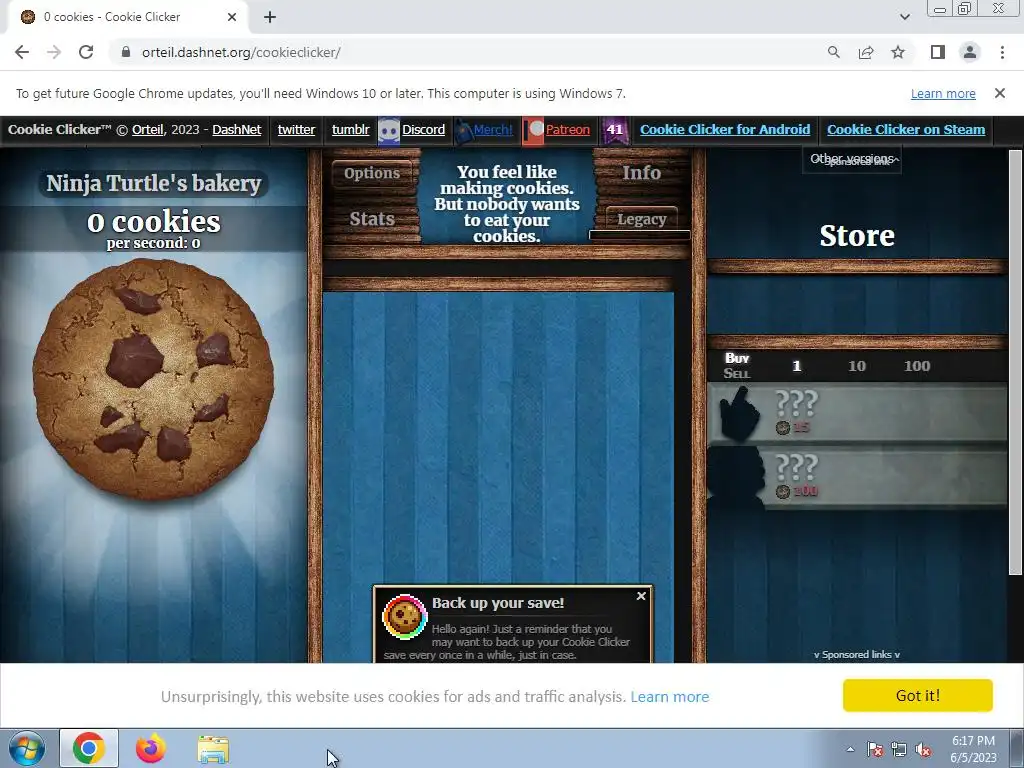The height and width of the screenshot is (768, 1024).
Task: Expand the Other versions dropdown
Action: 852,159
